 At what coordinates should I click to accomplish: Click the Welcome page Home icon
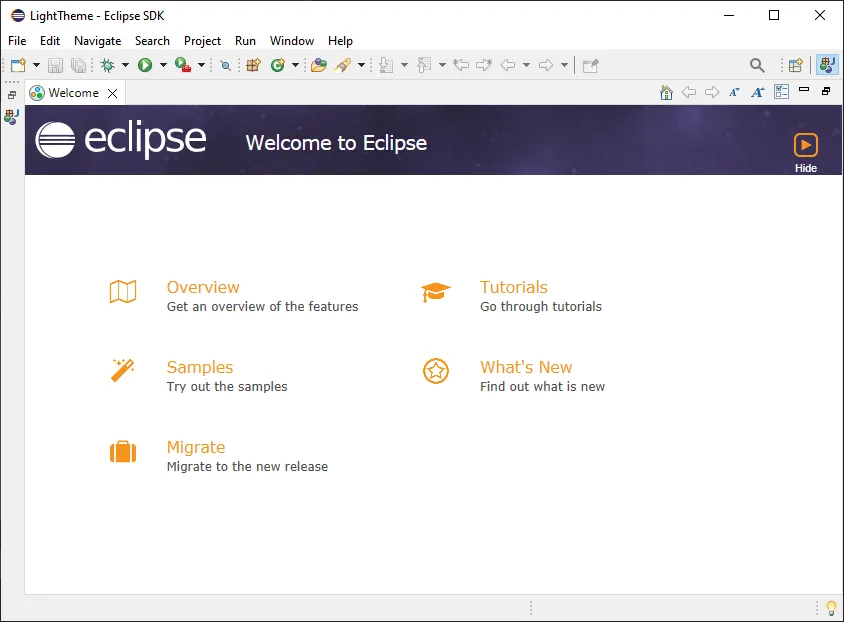coord(666,93)
